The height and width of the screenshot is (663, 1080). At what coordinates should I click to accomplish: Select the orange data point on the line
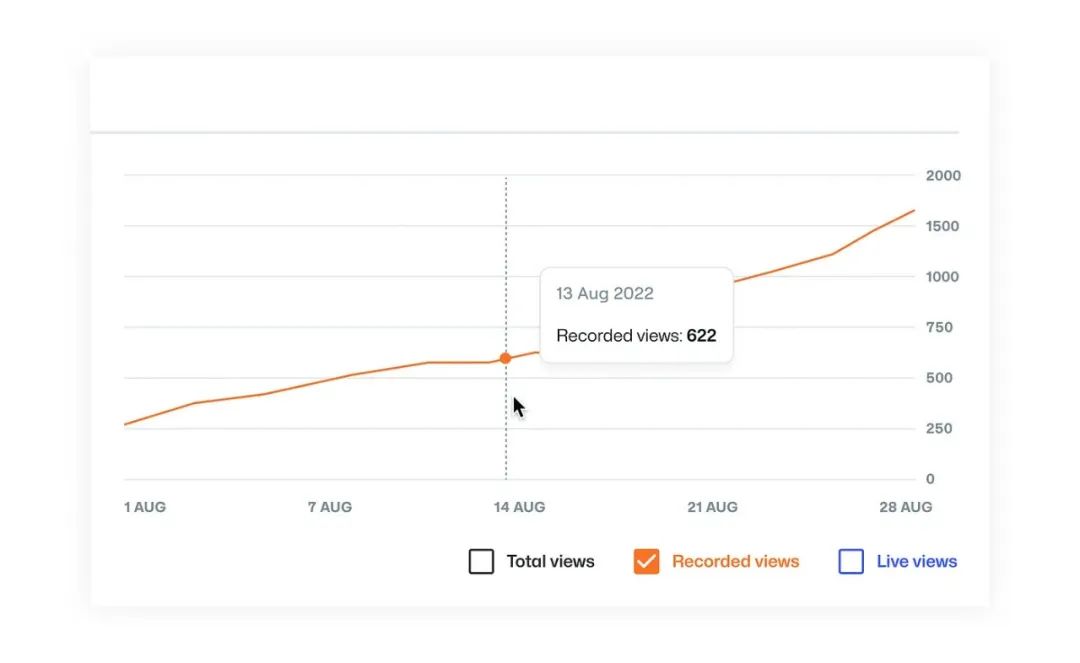506,358
